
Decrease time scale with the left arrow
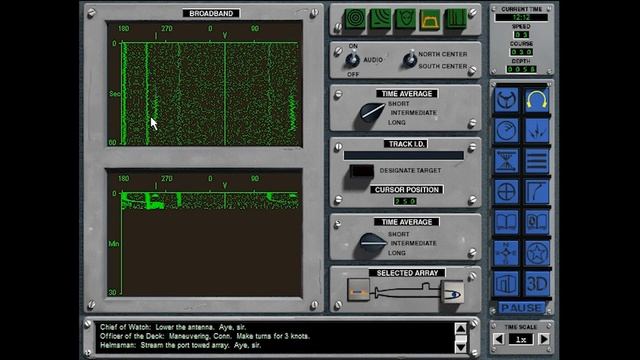point(499,339)
